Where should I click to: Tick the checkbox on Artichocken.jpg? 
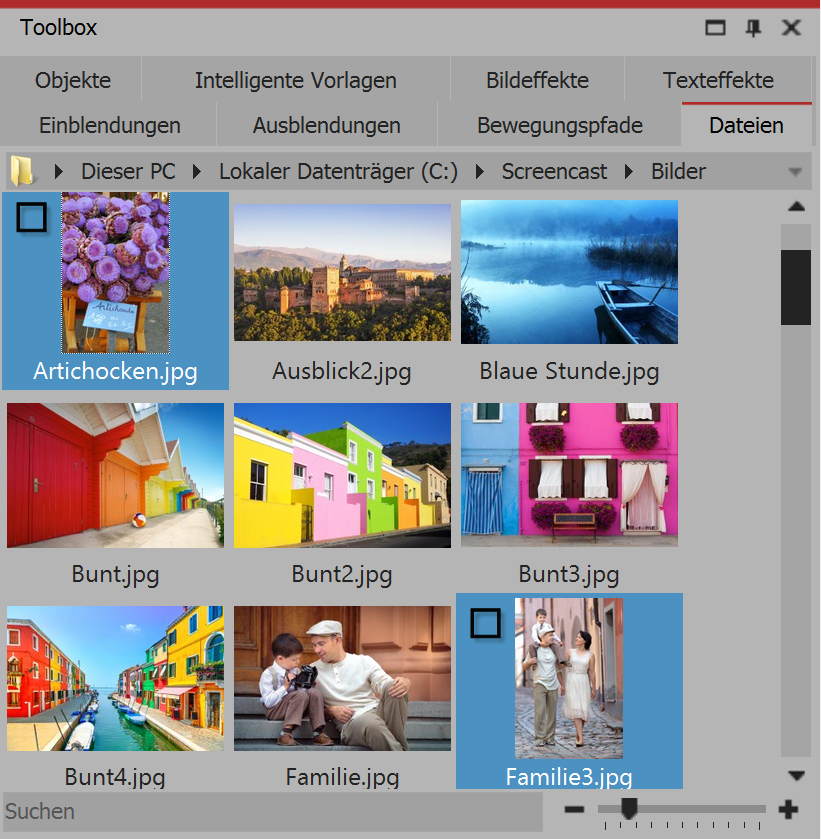click(32, 216)
